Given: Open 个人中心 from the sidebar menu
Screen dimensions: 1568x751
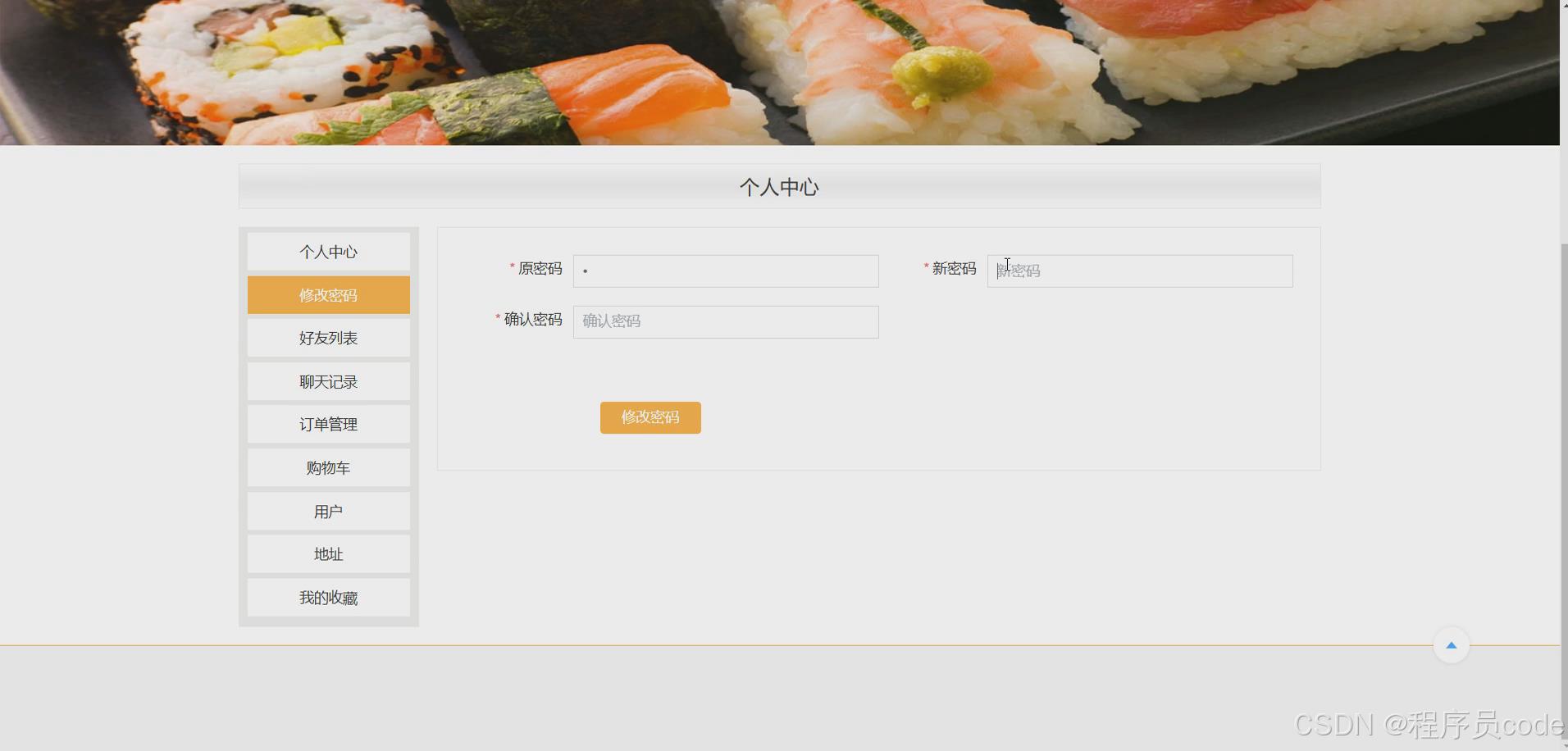Looking at the screenshot, I should (328, 252).
